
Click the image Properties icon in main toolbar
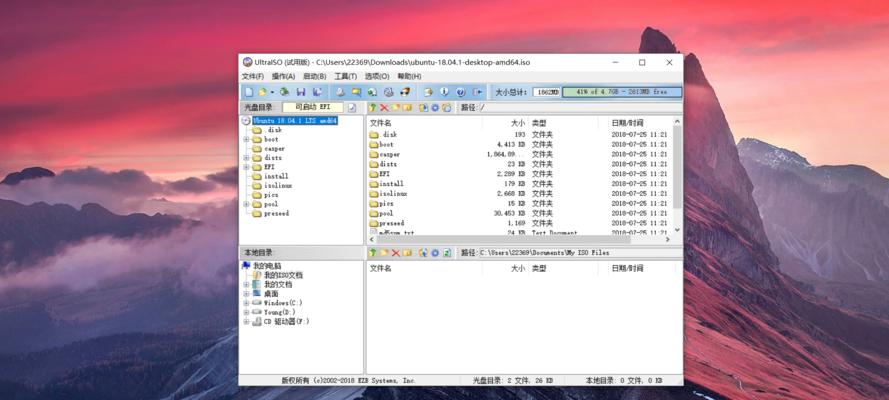tap(429, 92)
